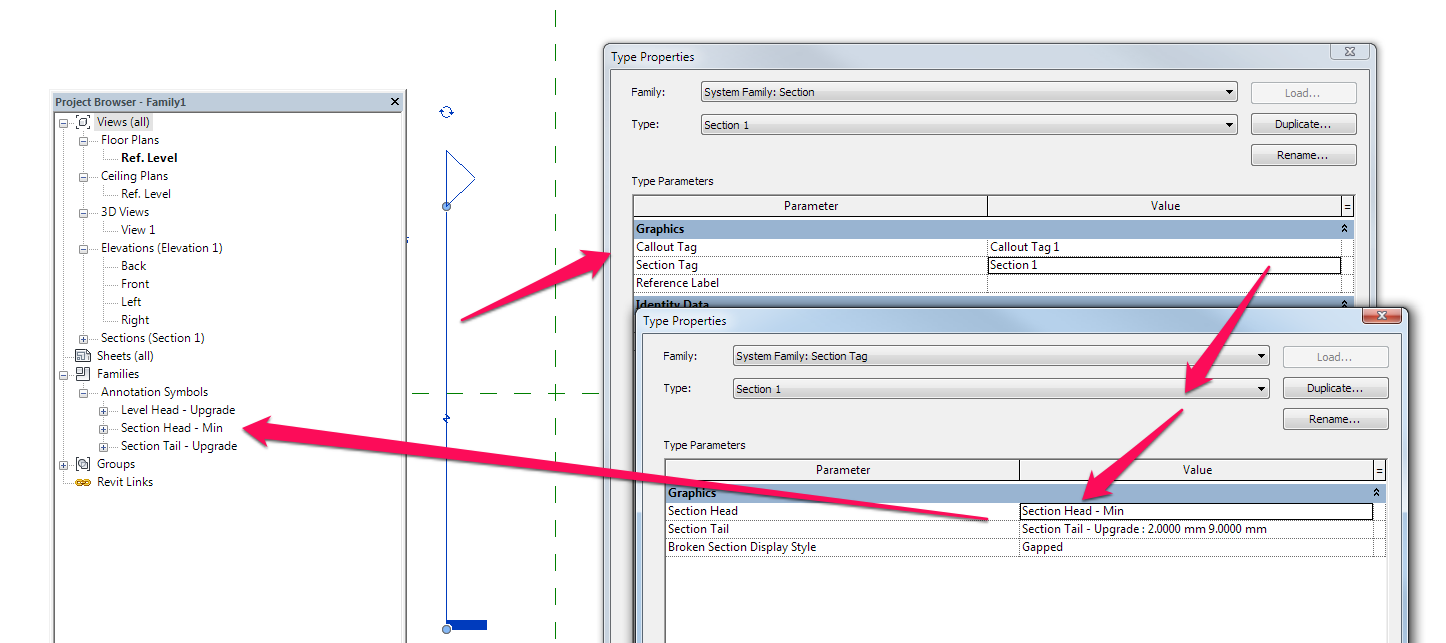Collapse the Floor Plans node
Image resolution: width=1446 pixels, height=643 pixels.
[x=84, y=141]
